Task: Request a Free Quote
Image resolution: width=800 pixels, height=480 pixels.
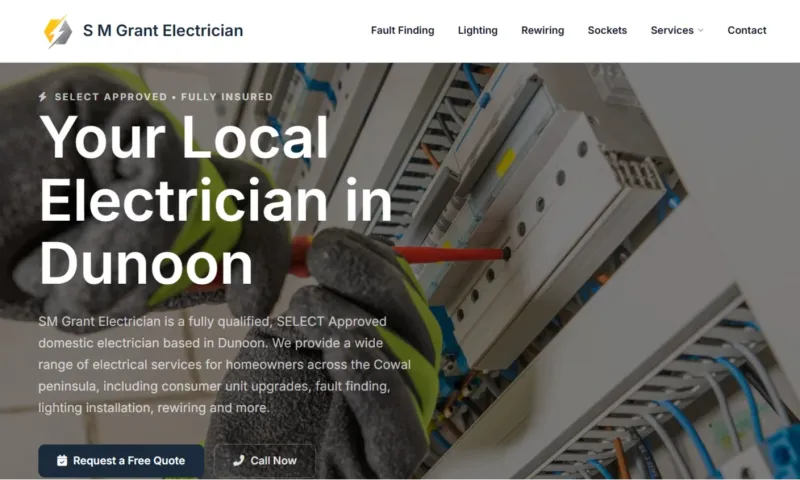Action: [121, 461]
